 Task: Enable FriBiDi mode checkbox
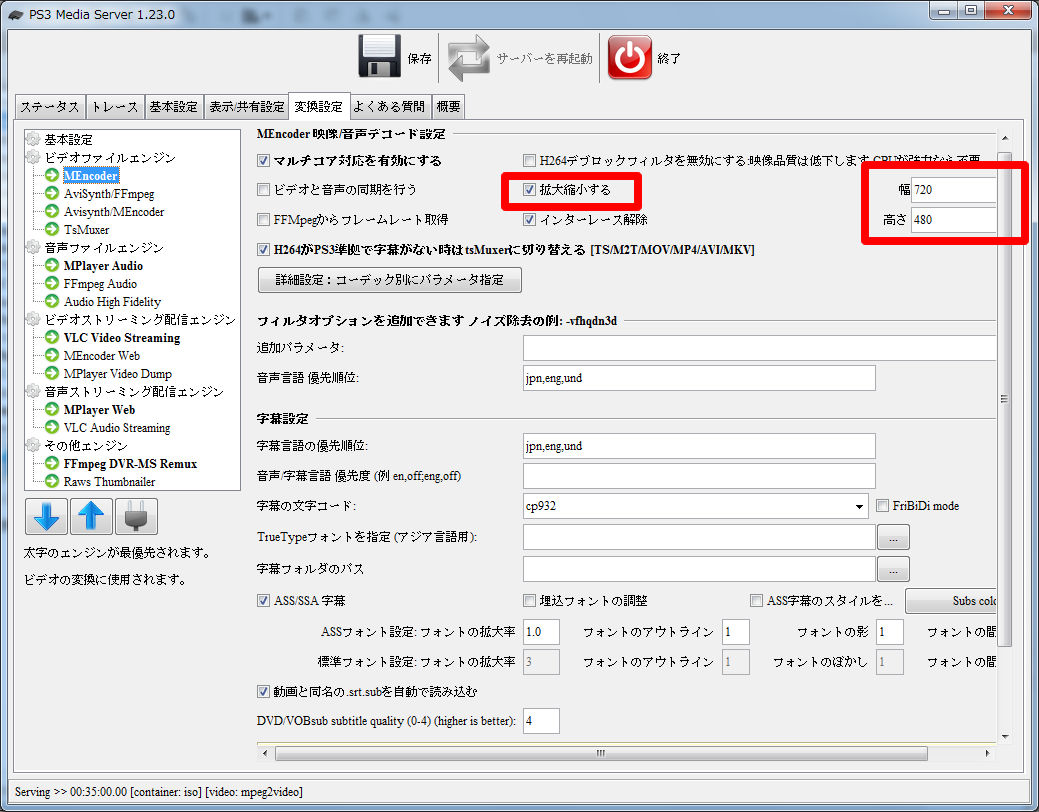tap(882, 506)
